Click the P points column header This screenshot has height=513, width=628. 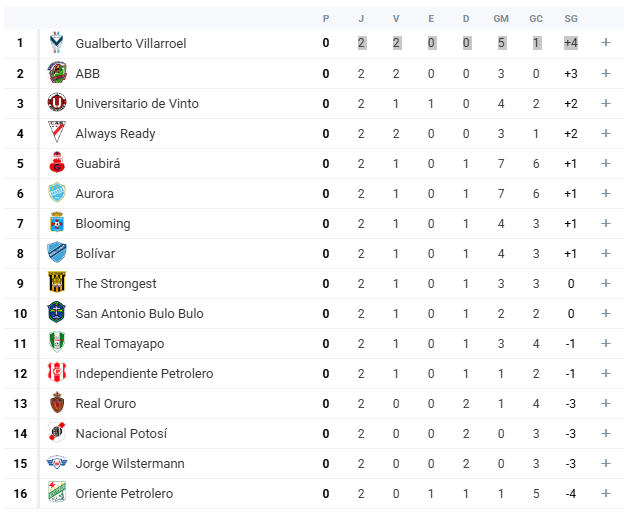tap(326, 19)
